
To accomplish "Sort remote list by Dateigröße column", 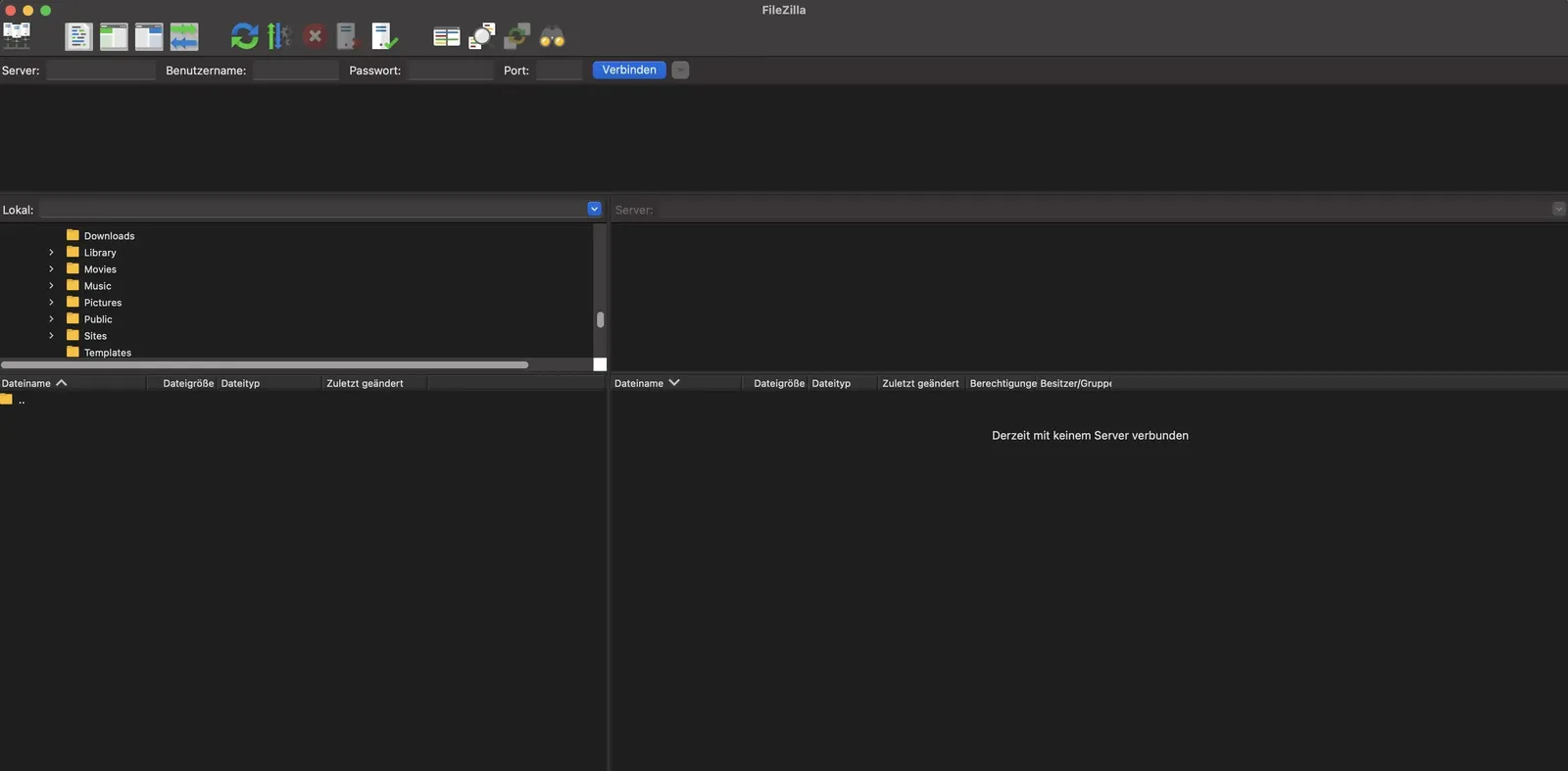I will click(x=776, y=383).
